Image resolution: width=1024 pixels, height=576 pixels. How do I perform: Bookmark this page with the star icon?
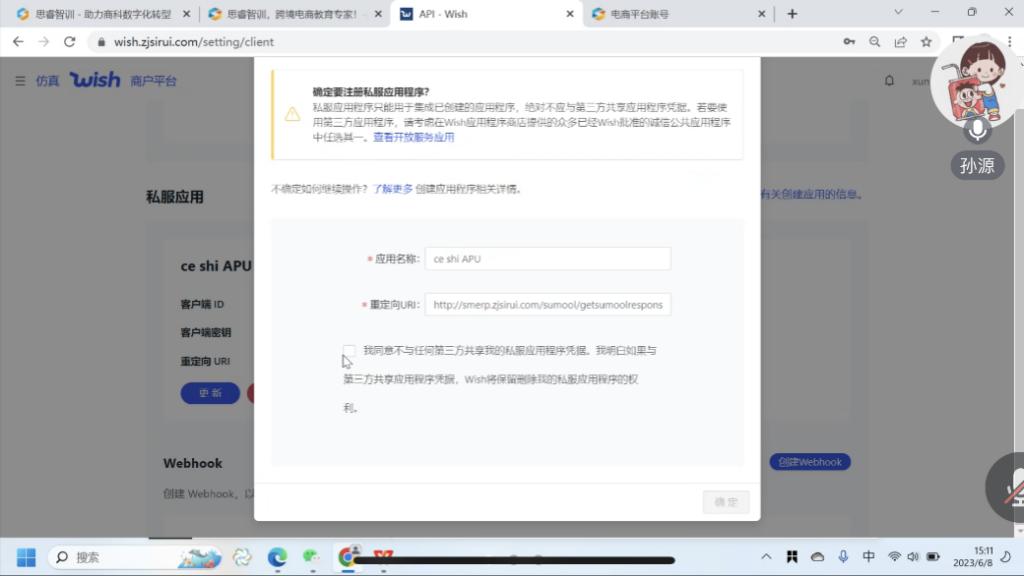(927, 42)
